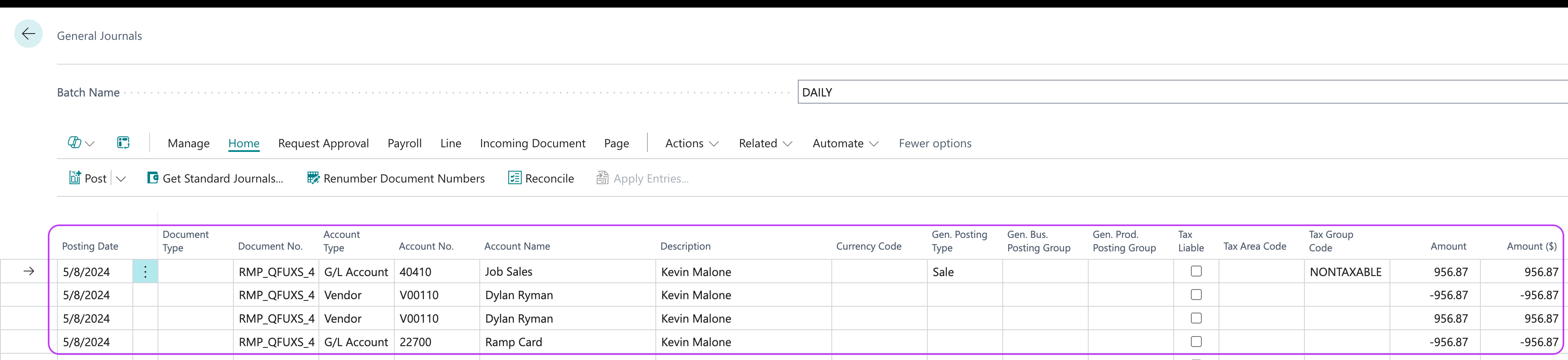
Task: Click General Journals page title
Action: coord(99,36)
